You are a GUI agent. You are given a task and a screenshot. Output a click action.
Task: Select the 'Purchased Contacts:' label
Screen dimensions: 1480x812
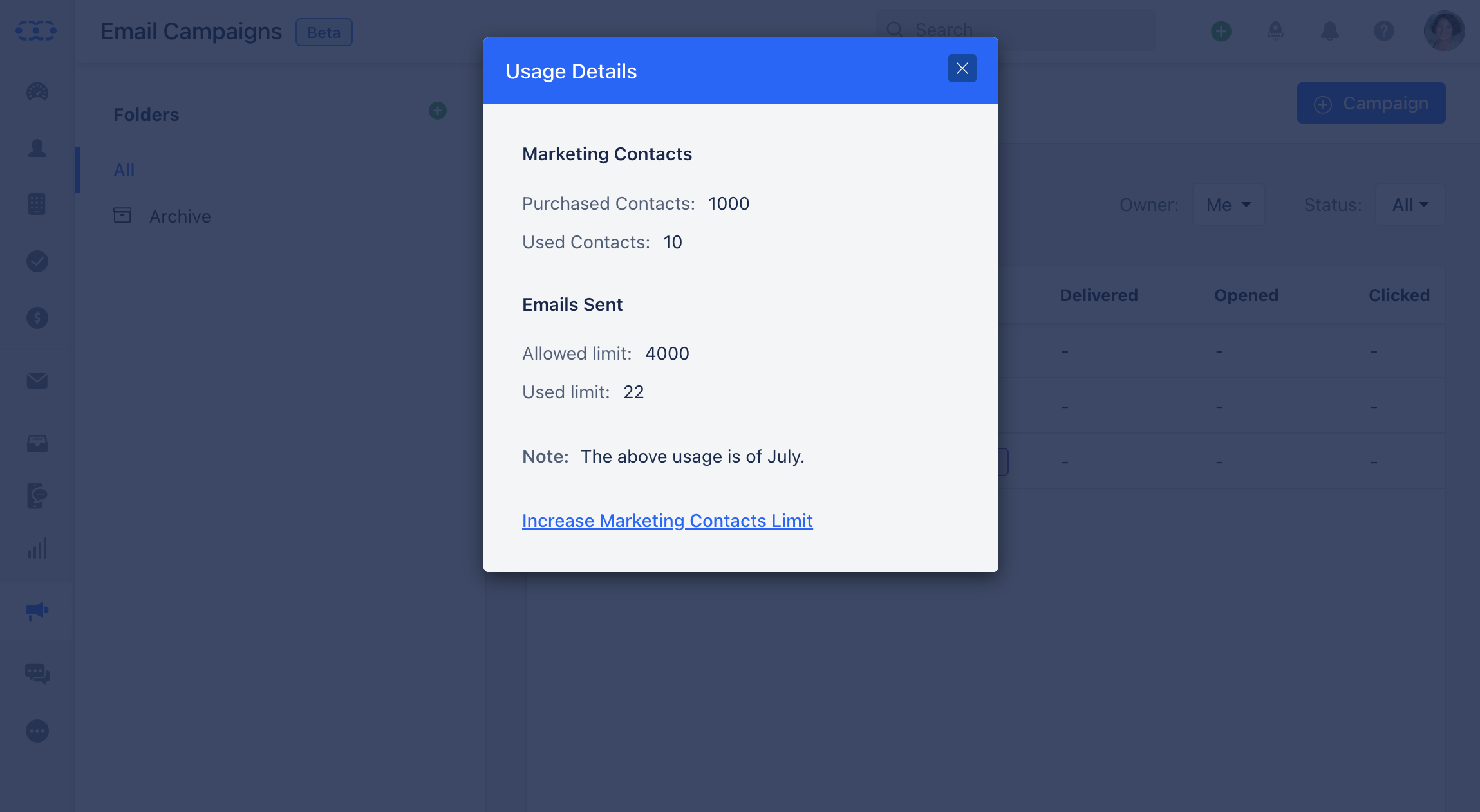608,203
